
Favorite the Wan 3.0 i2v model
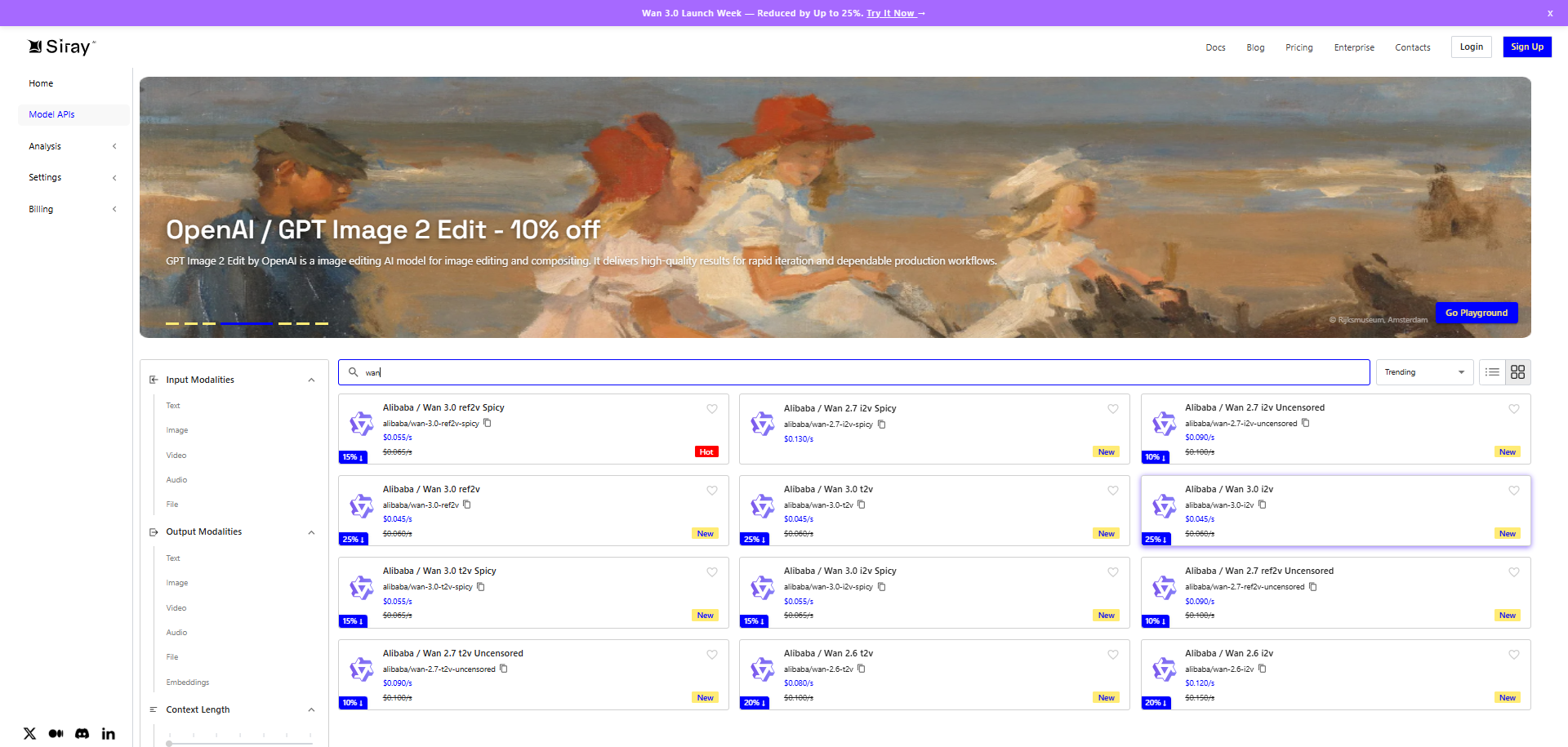click(1514, 490)
